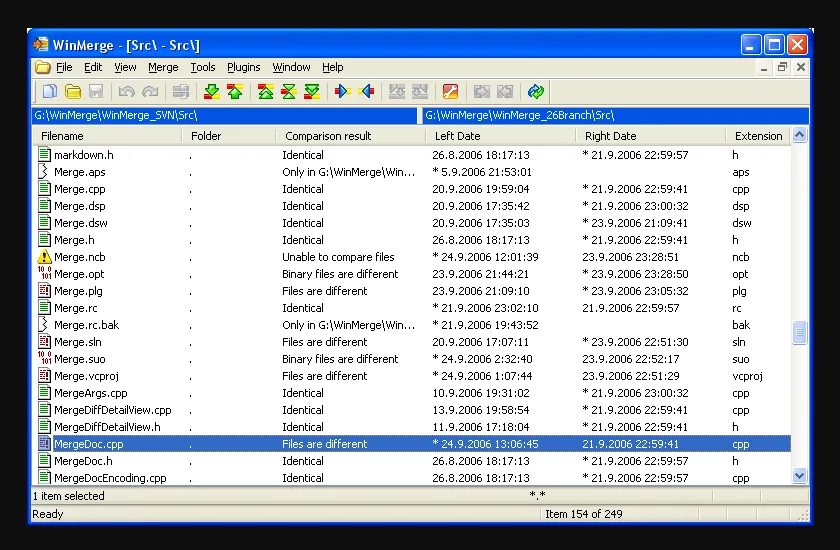This screenshot has height=550, width=840.
Task: Select the MergeDiffDetailView.cpp file
Action: (112, 410)
